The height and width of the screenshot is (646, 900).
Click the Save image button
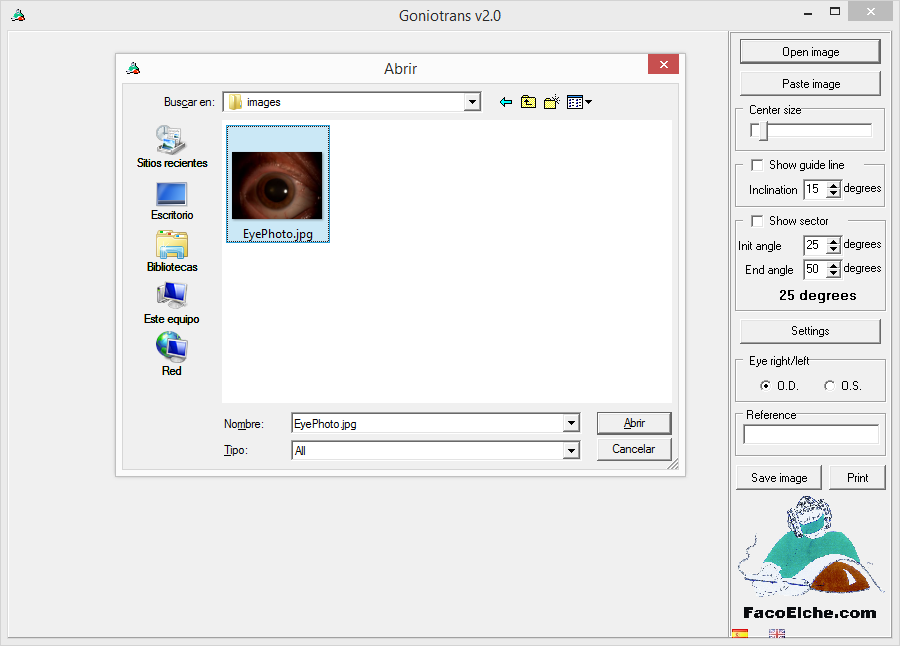(x=779, y=478)
